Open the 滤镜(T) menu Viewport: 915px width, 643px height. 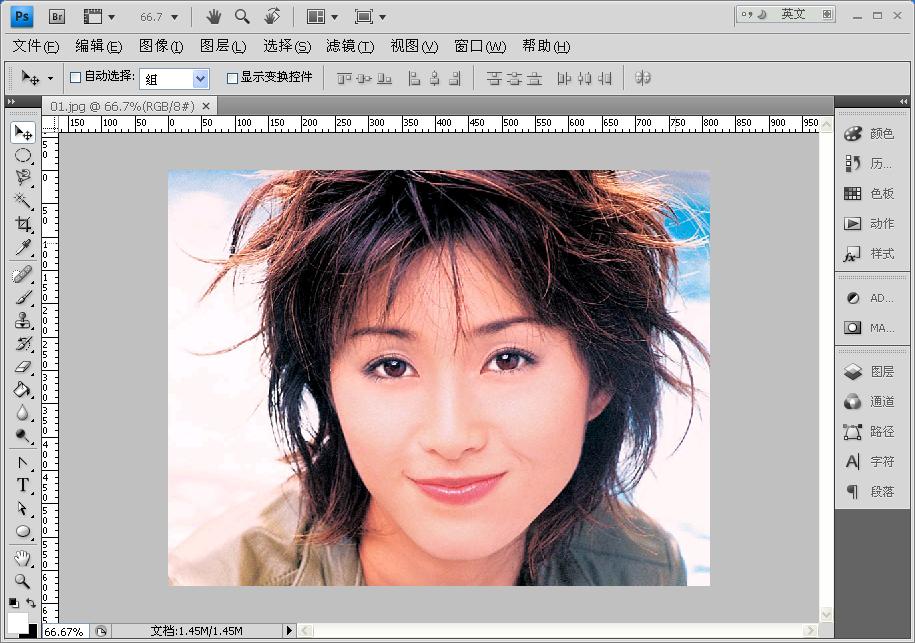click(x=350, y=46)
